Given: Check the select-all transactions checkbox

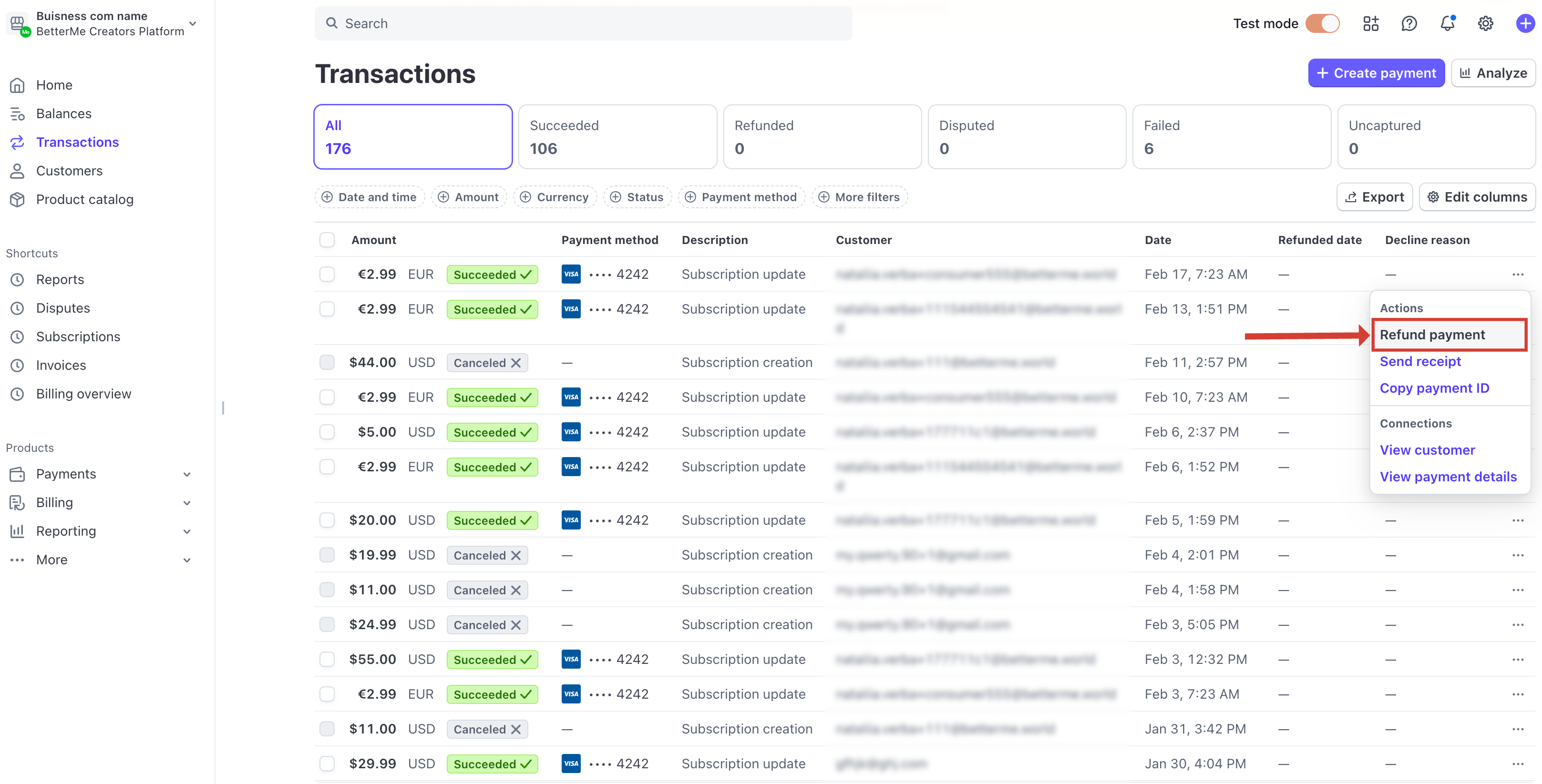Looking at the screenshot, I should click(x=328, y=239).
